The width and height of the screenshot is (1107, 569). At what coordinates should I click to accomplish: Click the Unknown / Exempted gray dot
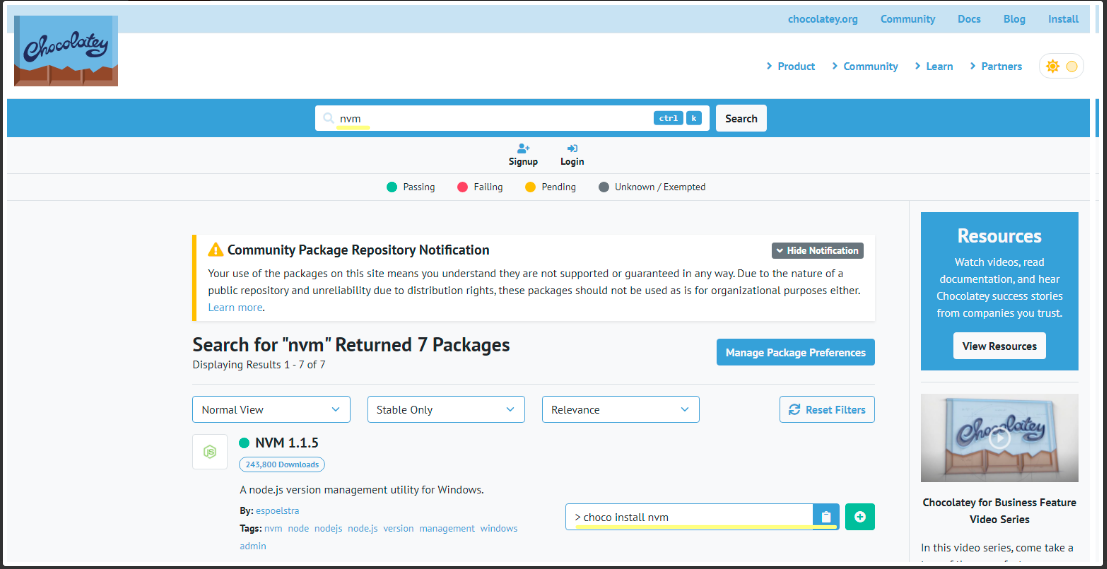604,187
